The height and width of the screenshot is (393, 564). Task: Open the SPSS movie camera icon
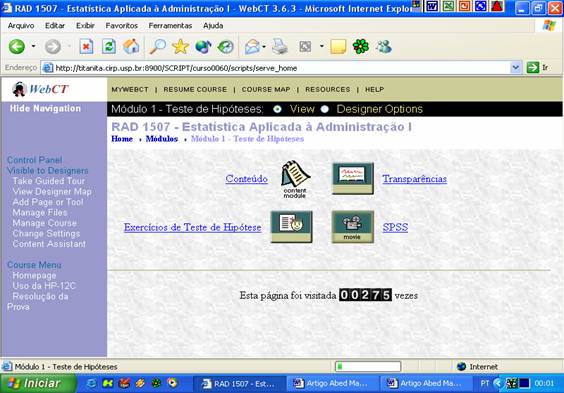click(352, 227)
